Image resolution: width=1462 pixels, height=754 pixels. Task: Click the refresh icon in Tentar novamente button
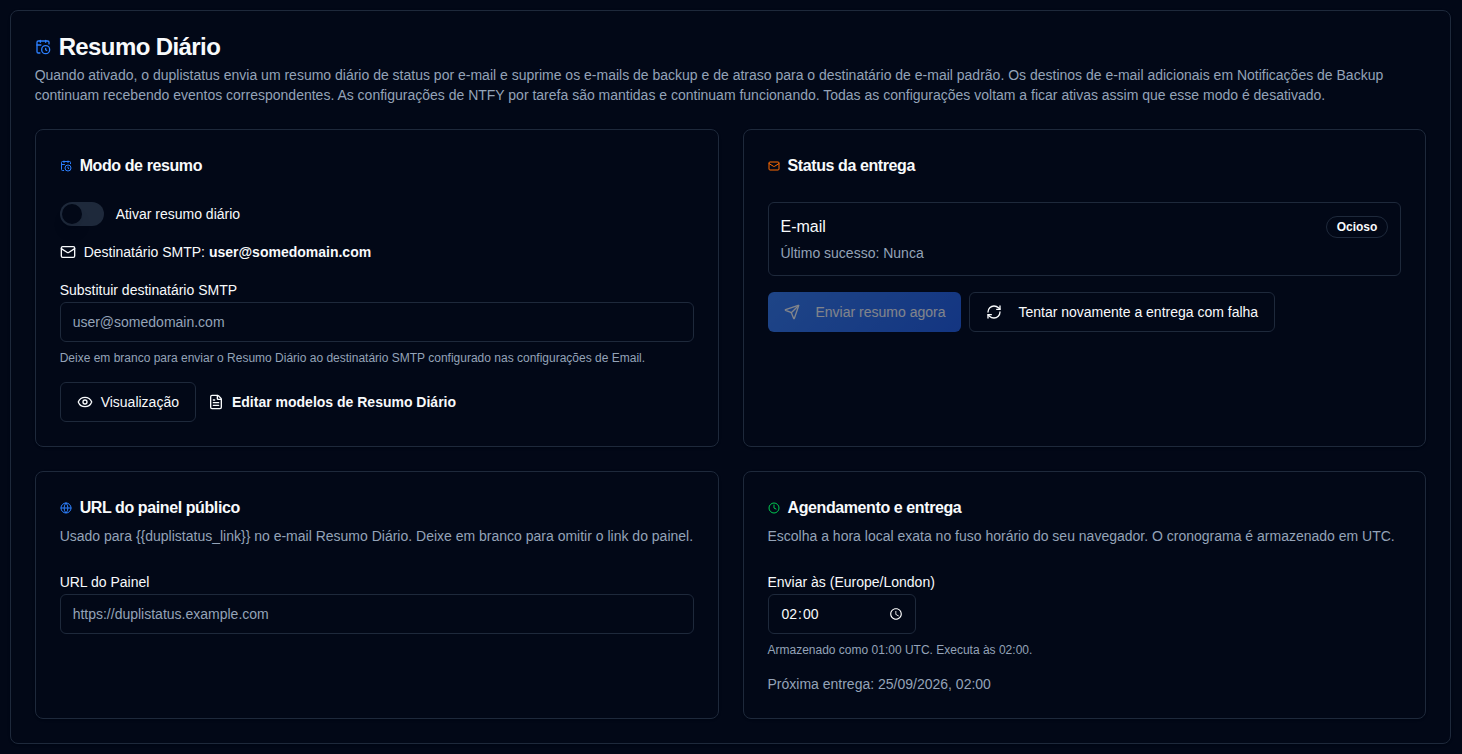point(994,312)
